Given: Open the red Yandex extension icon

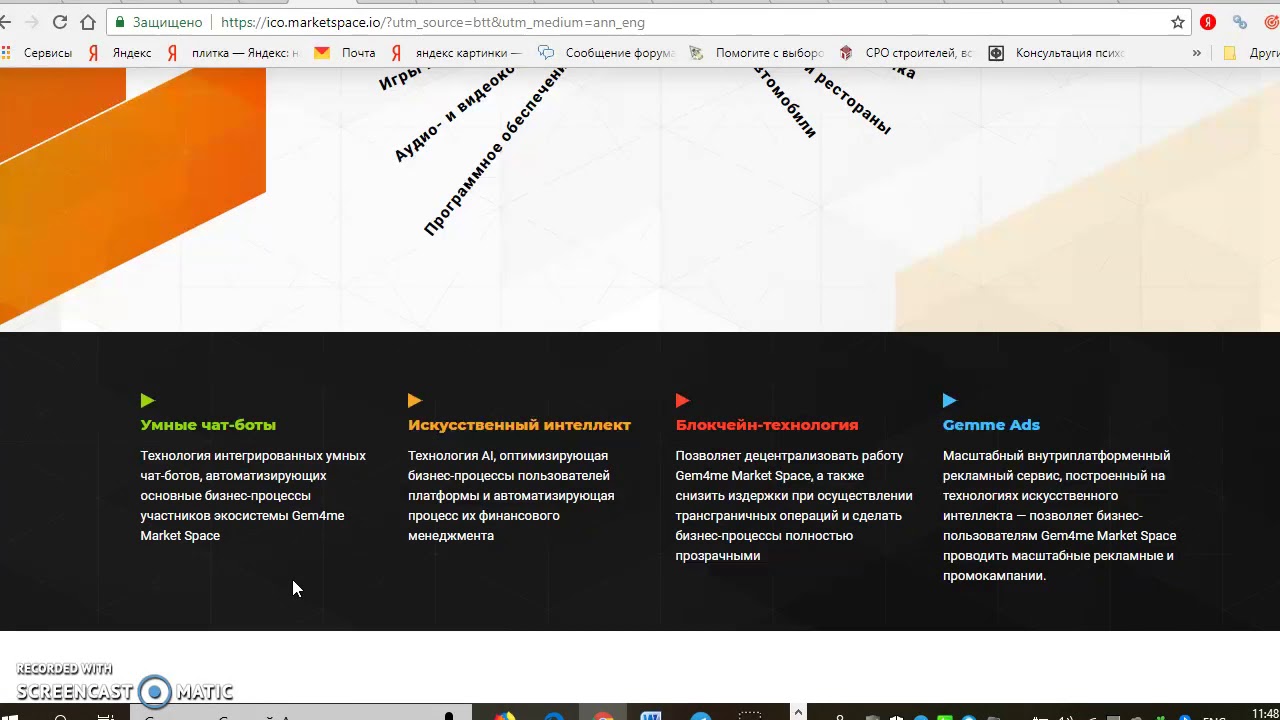Looking at the screenshot, I should pos(1208,22).
